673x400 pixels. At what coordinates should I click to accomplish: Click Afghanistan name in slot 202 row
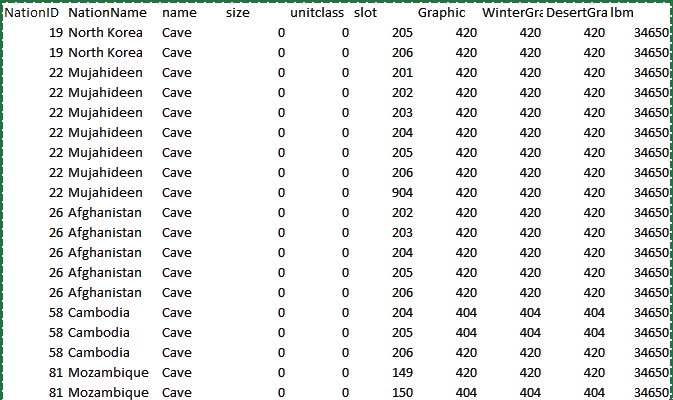tap(105, 212)
